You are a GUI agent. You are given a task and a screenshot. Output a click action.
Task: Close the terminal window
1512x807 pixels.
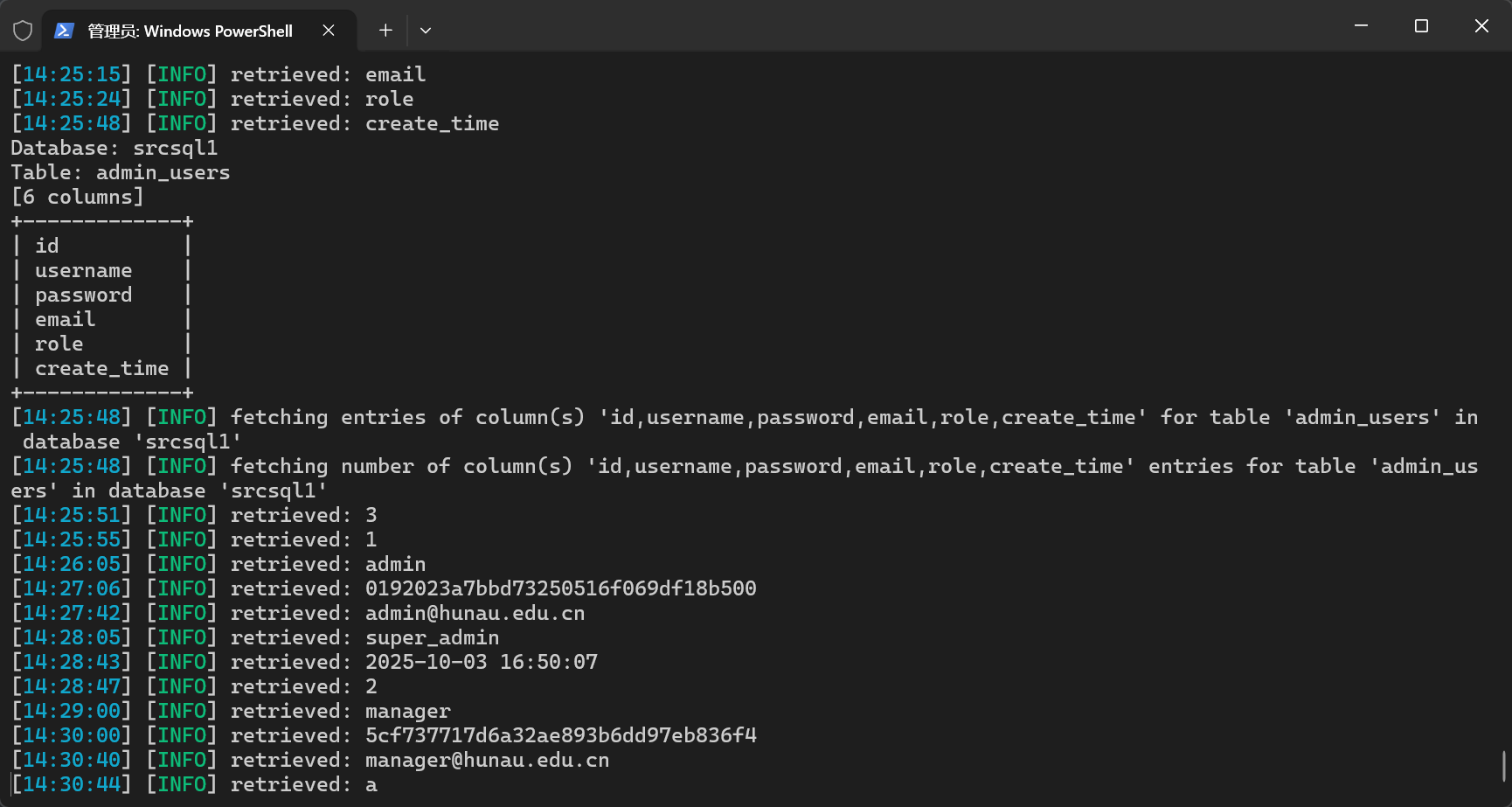tap(1481, 26)
